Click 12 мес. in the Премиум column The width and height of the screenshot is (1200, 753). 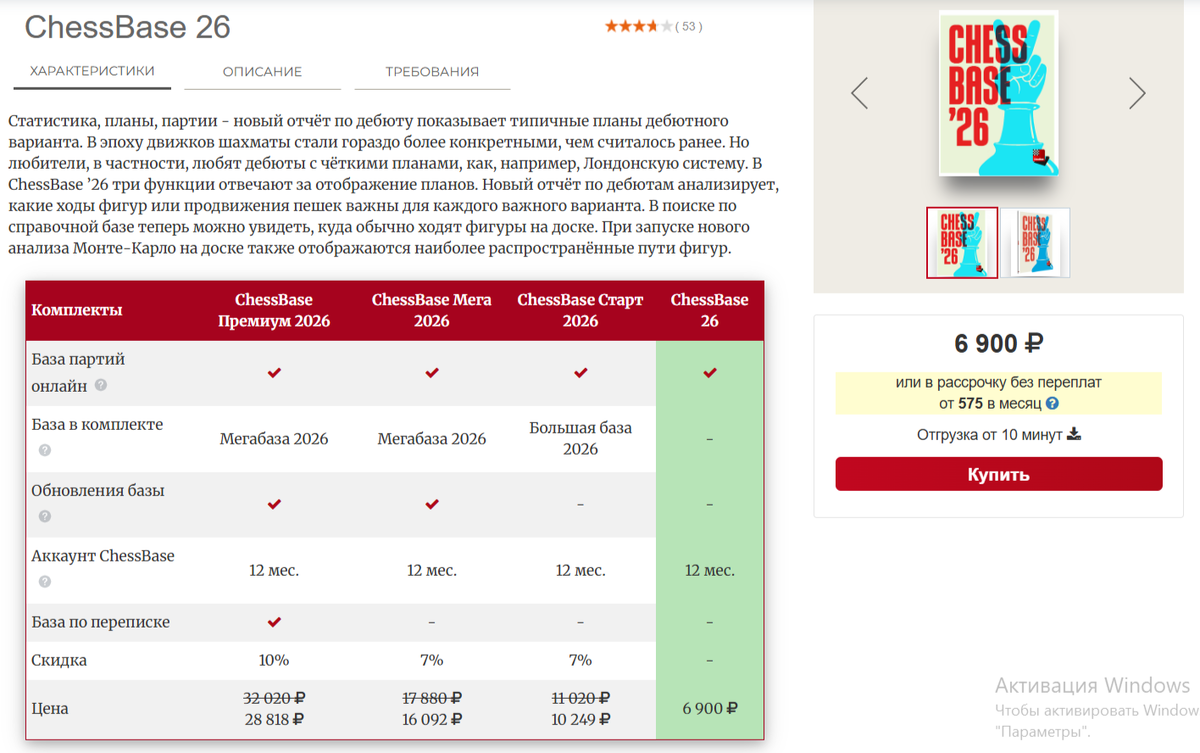(274, 570)
